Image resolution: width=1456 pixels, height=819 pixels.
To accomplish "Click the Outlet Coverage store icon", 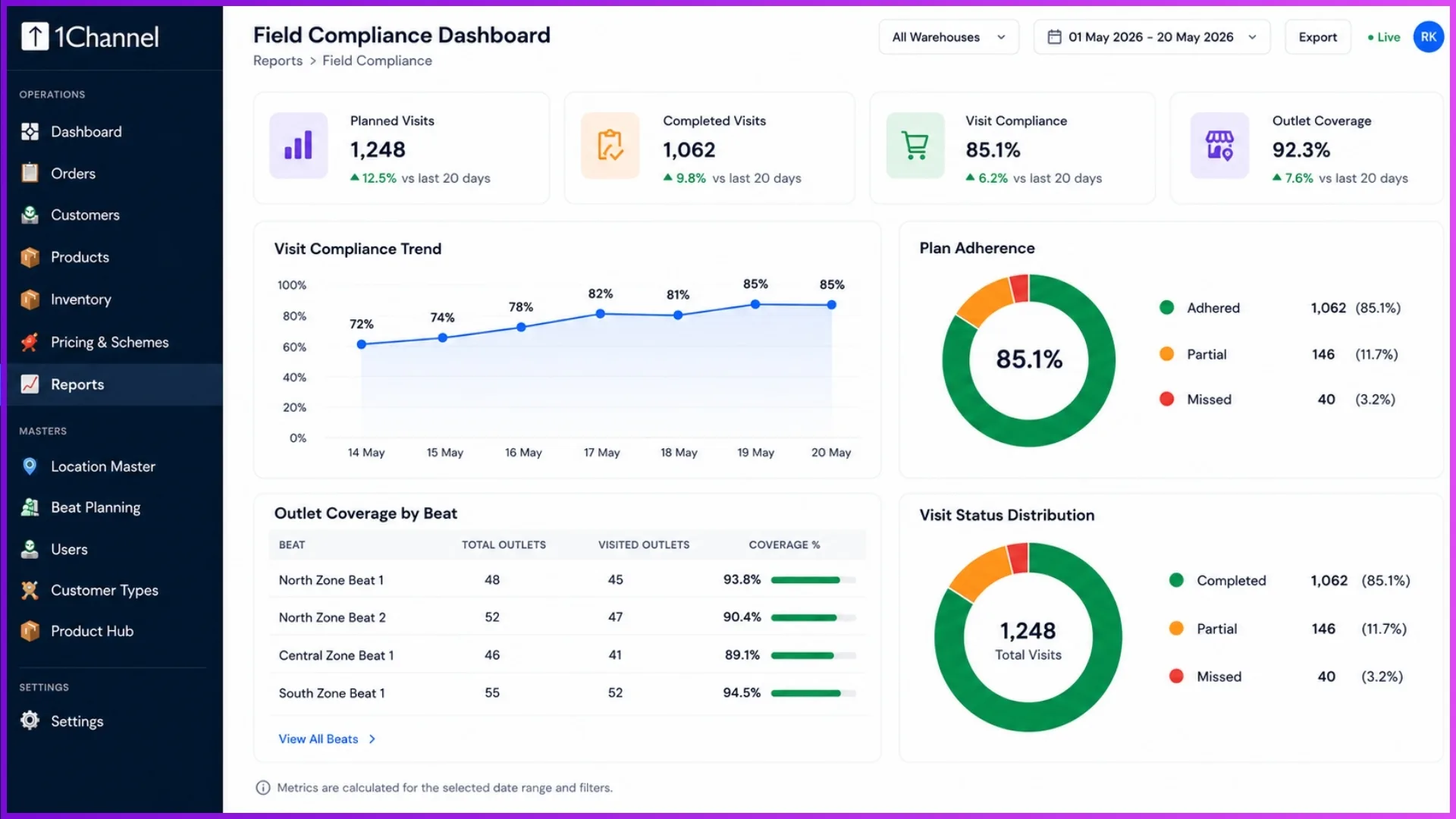I will 1219,146.
